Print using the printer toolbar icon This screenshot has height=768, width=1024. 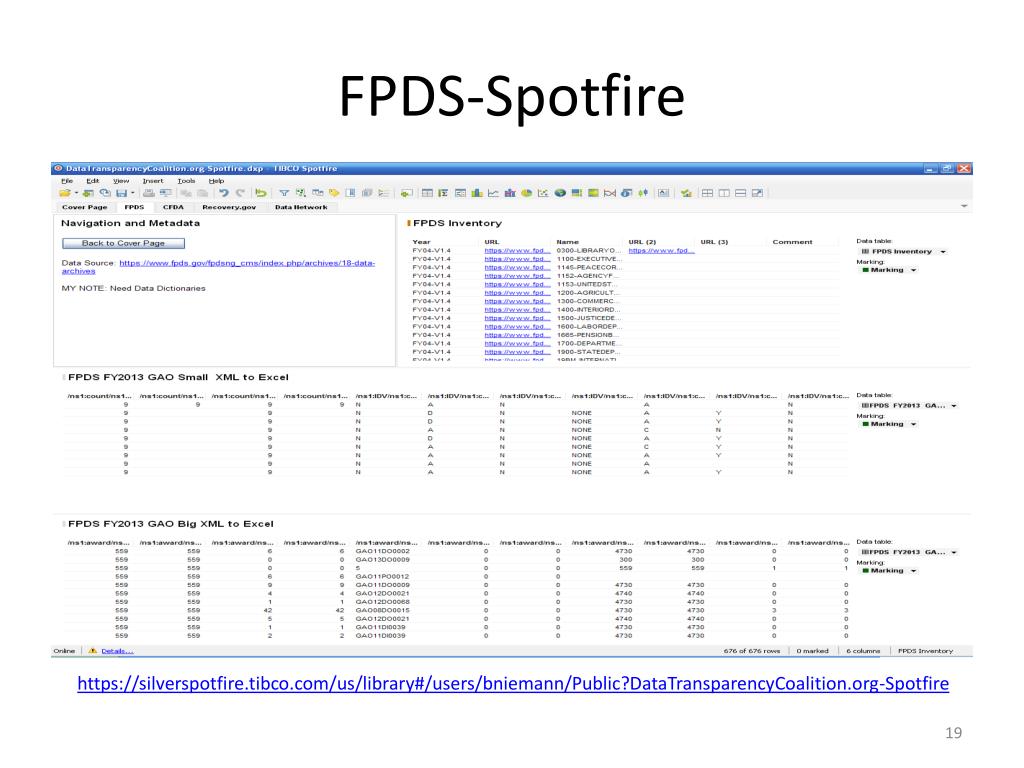pyautogui.click(x=149, y=193)
